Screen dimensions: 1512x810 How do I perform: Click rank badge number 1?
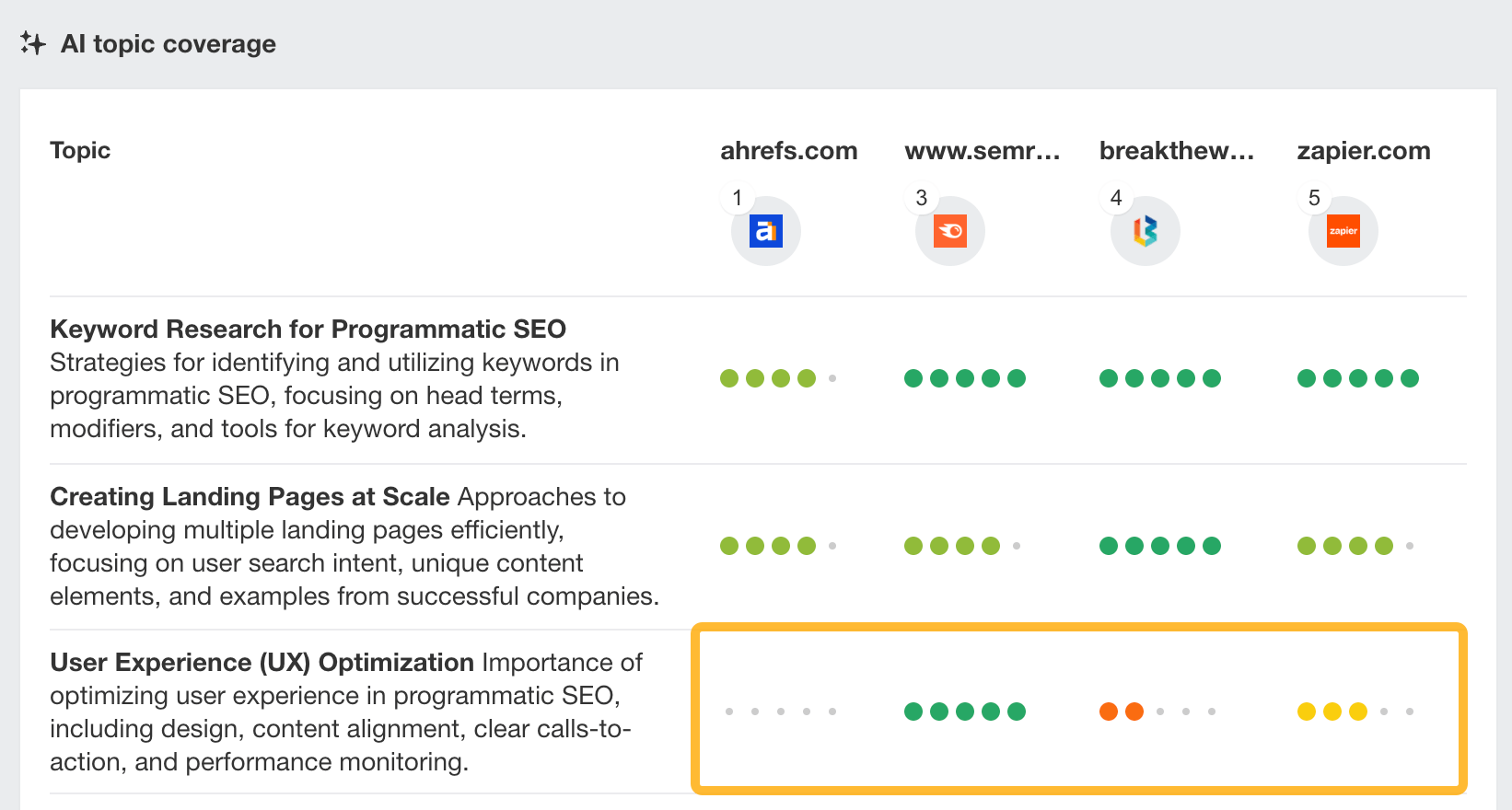pyautogui.click(x=737, y=198)
